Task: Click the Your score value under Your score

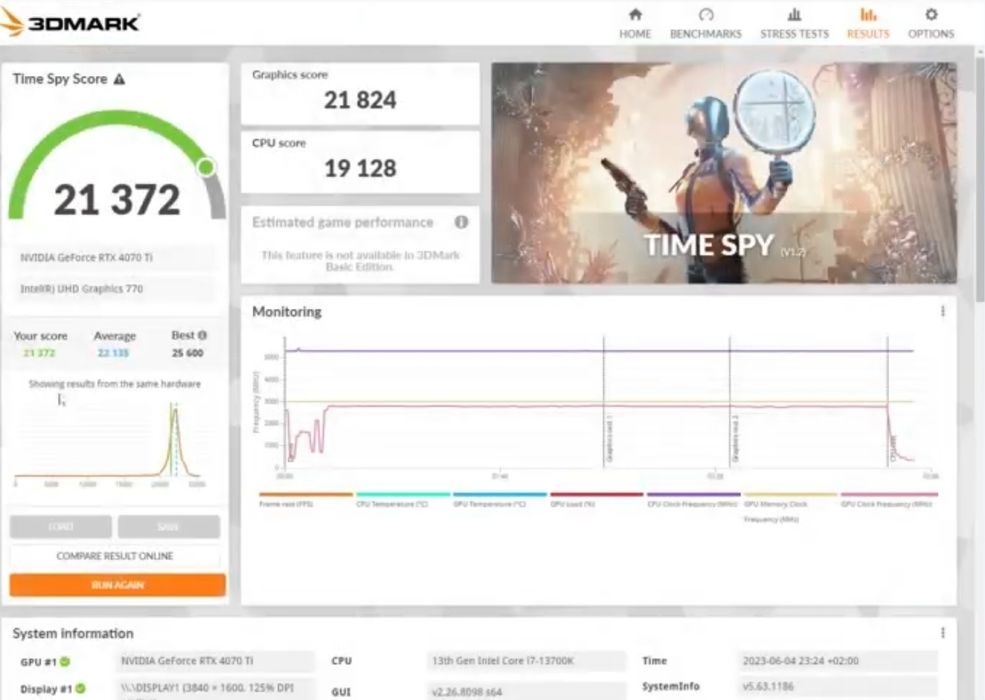Action: click(39, 353)
